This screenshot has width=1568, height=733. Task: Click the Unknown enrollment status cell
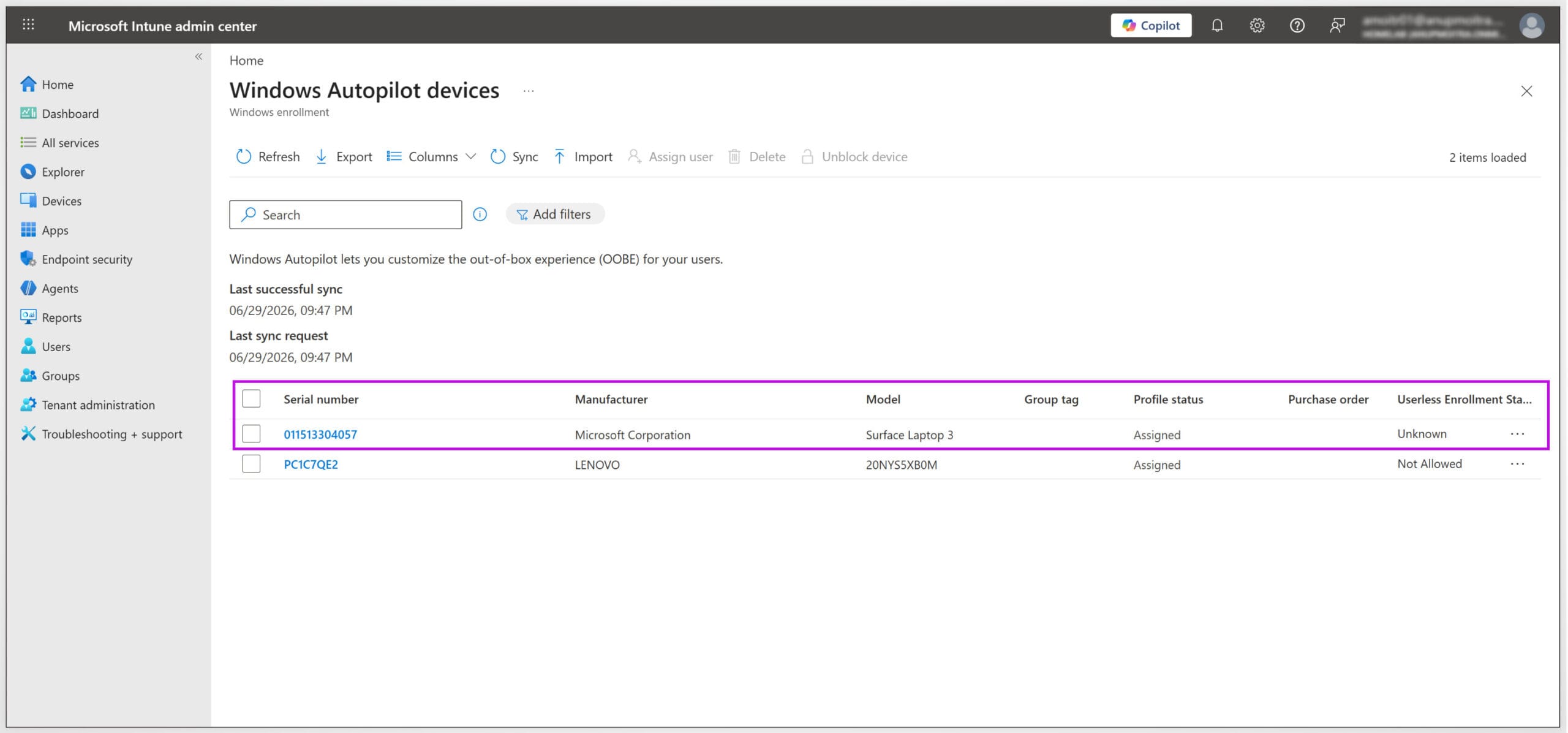[x=1422, y=434]
